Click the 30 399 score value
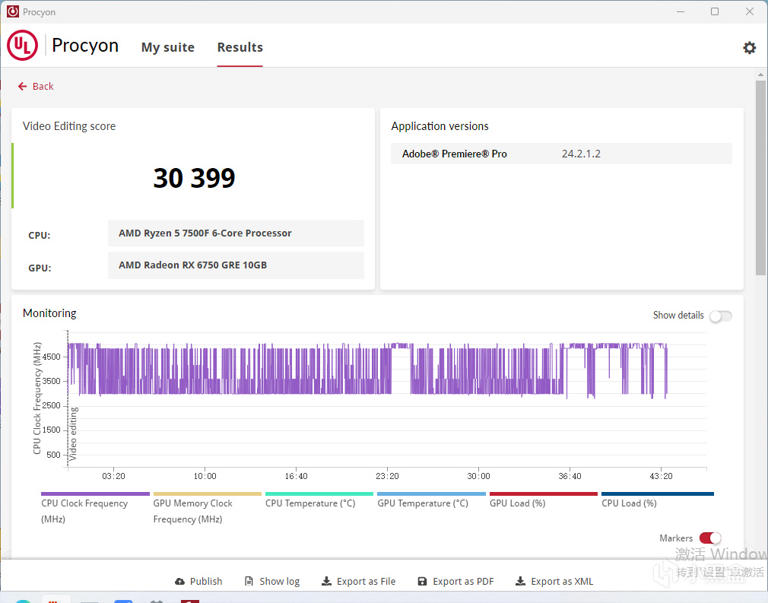Image resolution: width=768 pixels, height=603 pixels. [194, 178]
